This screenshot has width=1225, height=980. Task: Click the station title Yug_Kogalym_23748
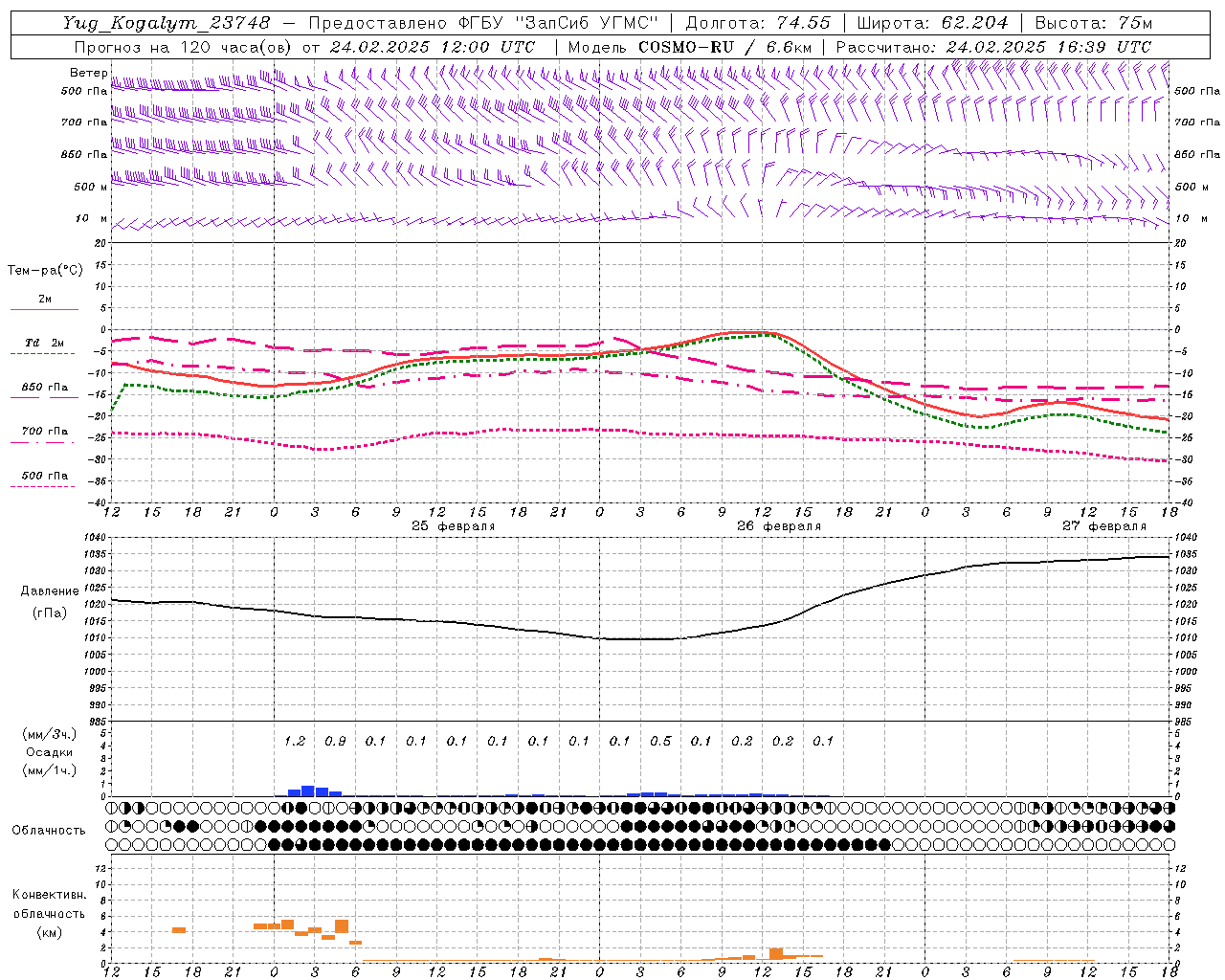tap(167, 23)
